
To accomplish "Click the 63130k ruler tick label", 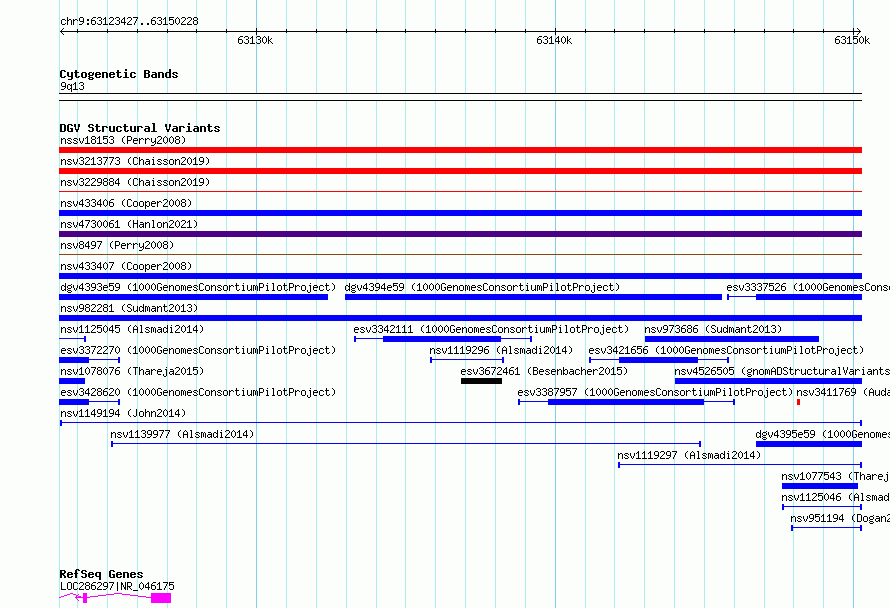I will click(255, 40).
